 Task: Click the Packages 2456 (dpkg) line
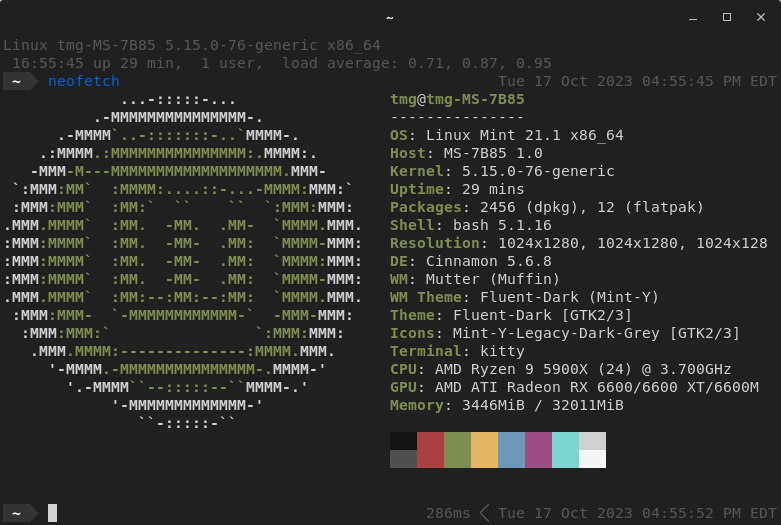(x=547, y=207)
